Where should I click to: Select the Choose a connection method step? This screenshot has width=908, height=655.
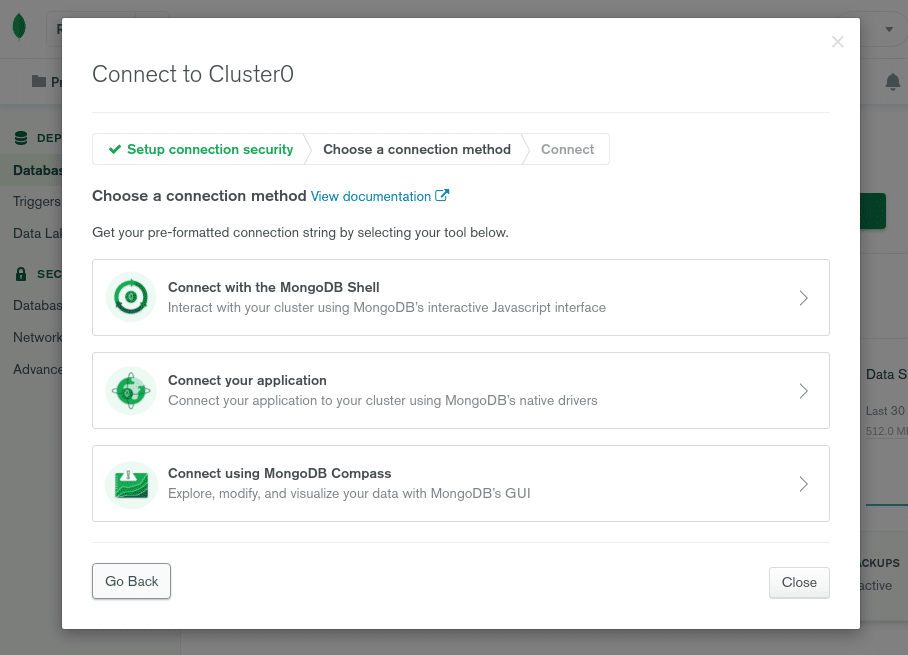(x=416, y=149)
